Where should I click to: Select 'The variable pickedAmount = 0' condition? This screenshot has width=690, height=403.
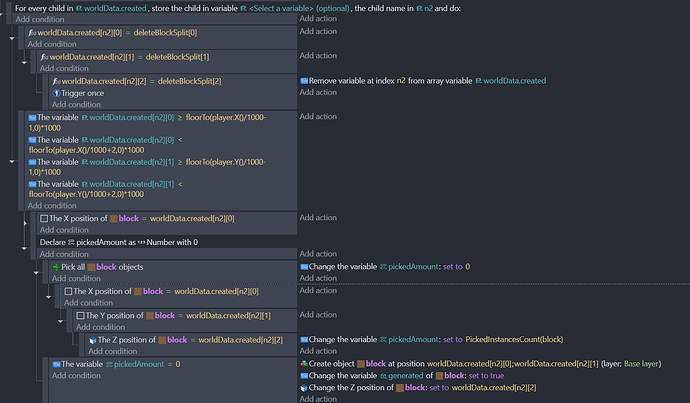point(117,364)
